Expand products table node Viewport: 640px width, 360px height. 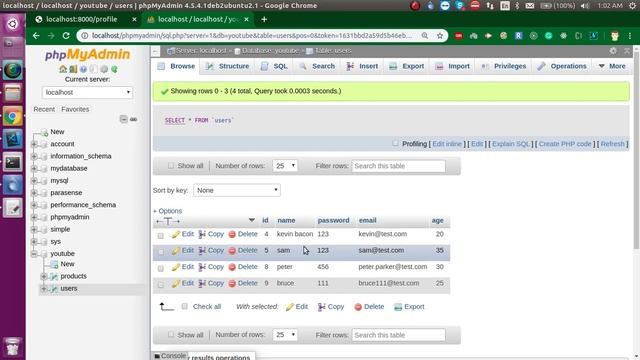[x=44, y=276]
